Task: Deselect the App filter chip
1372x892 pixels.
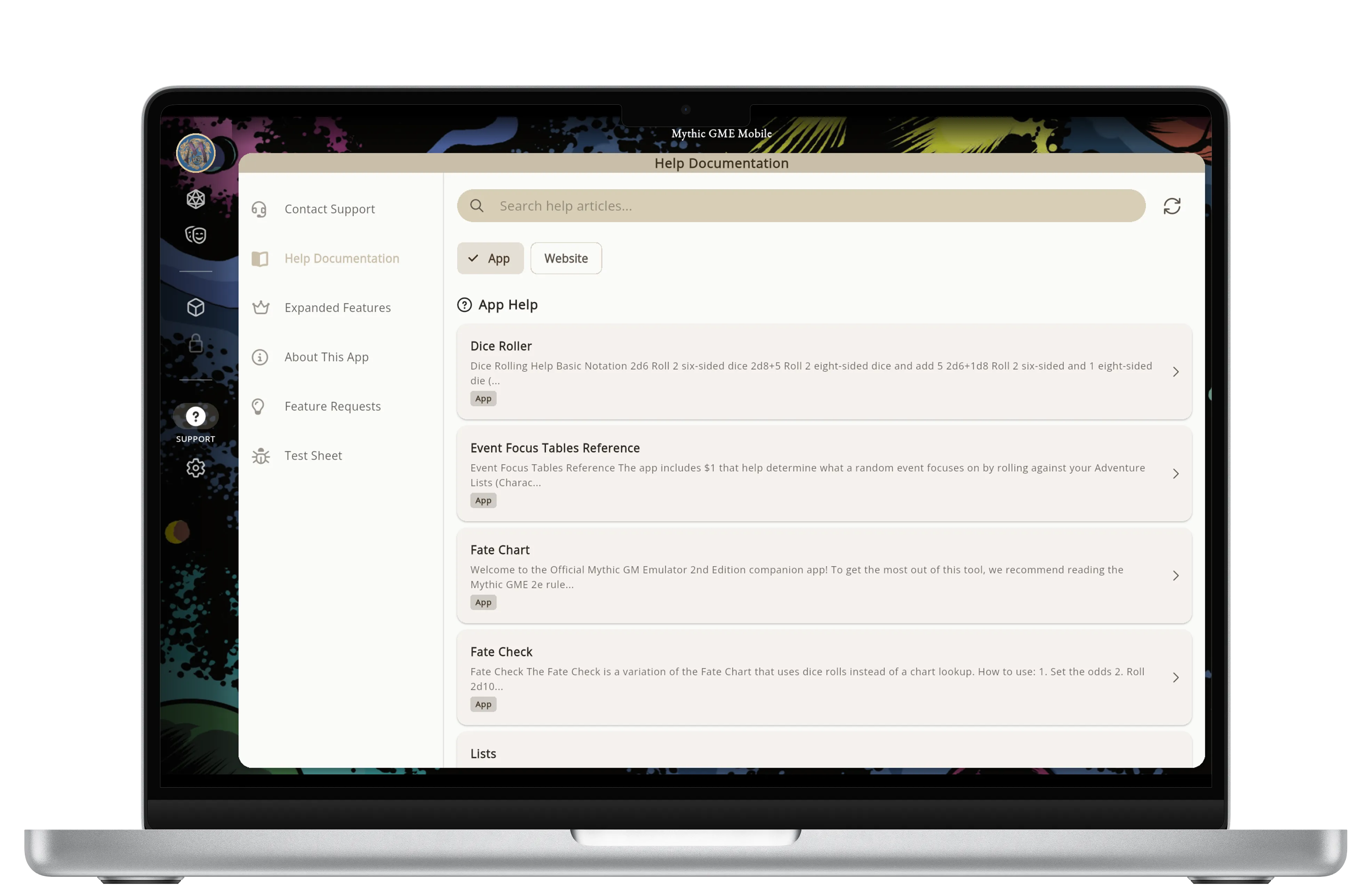Action: pos(490,258)
